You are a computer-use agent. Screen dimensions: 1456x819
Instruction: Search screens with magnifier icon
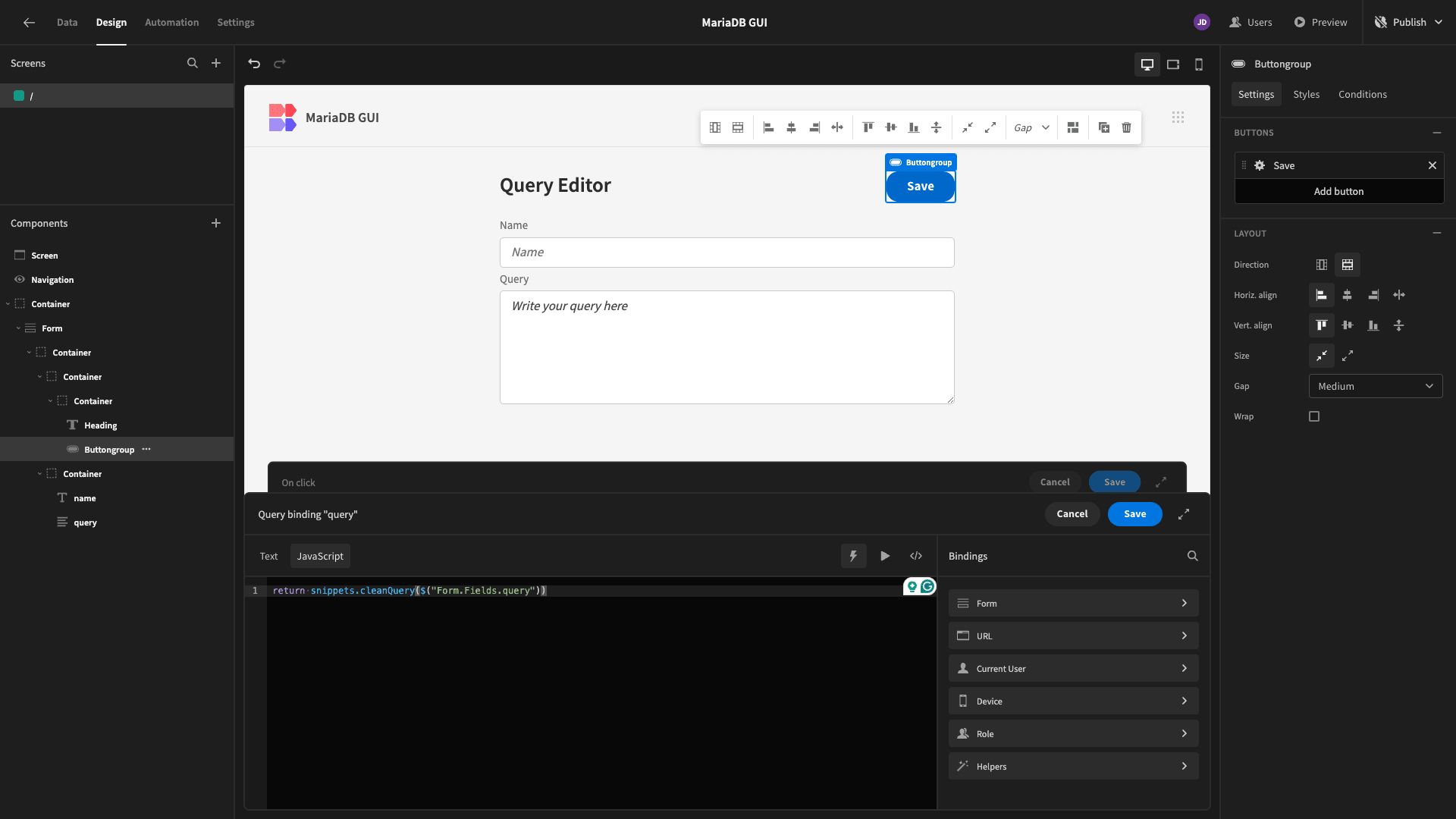point(193,64)
